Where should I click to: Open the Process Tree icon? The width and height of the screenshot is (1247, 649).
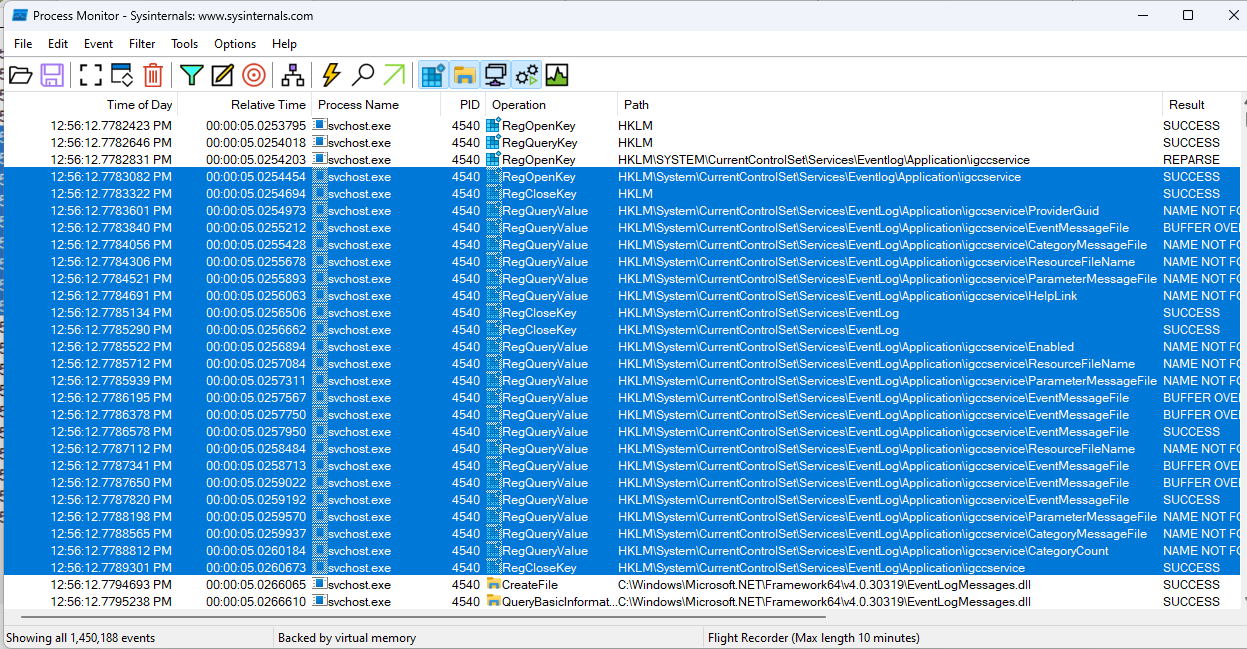click(x=292, y=75)
